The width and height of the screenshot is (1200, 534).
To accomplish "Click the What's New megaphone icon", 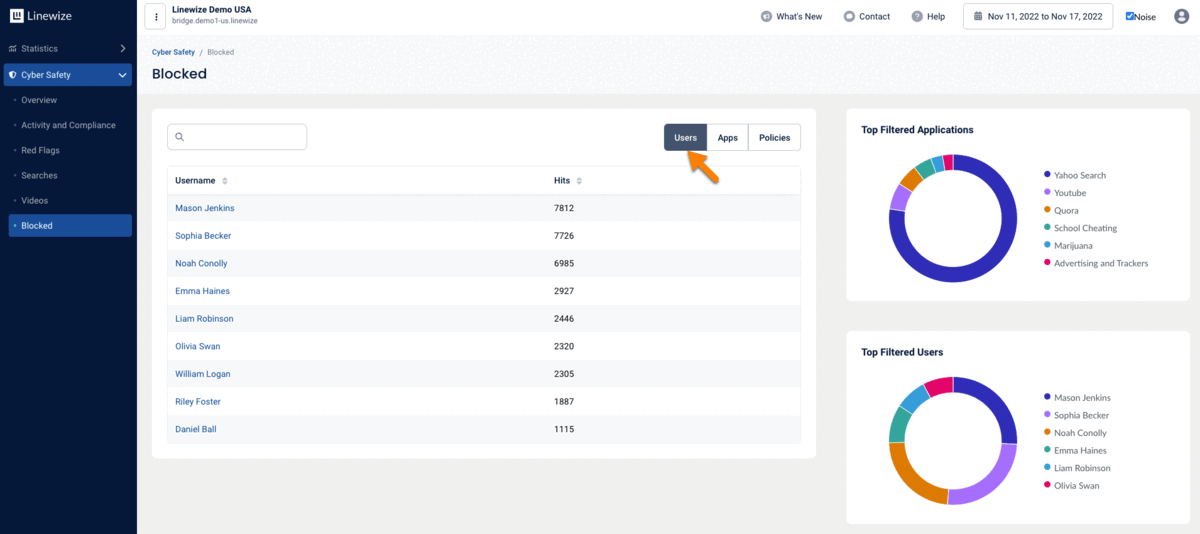I will [766, 16].
